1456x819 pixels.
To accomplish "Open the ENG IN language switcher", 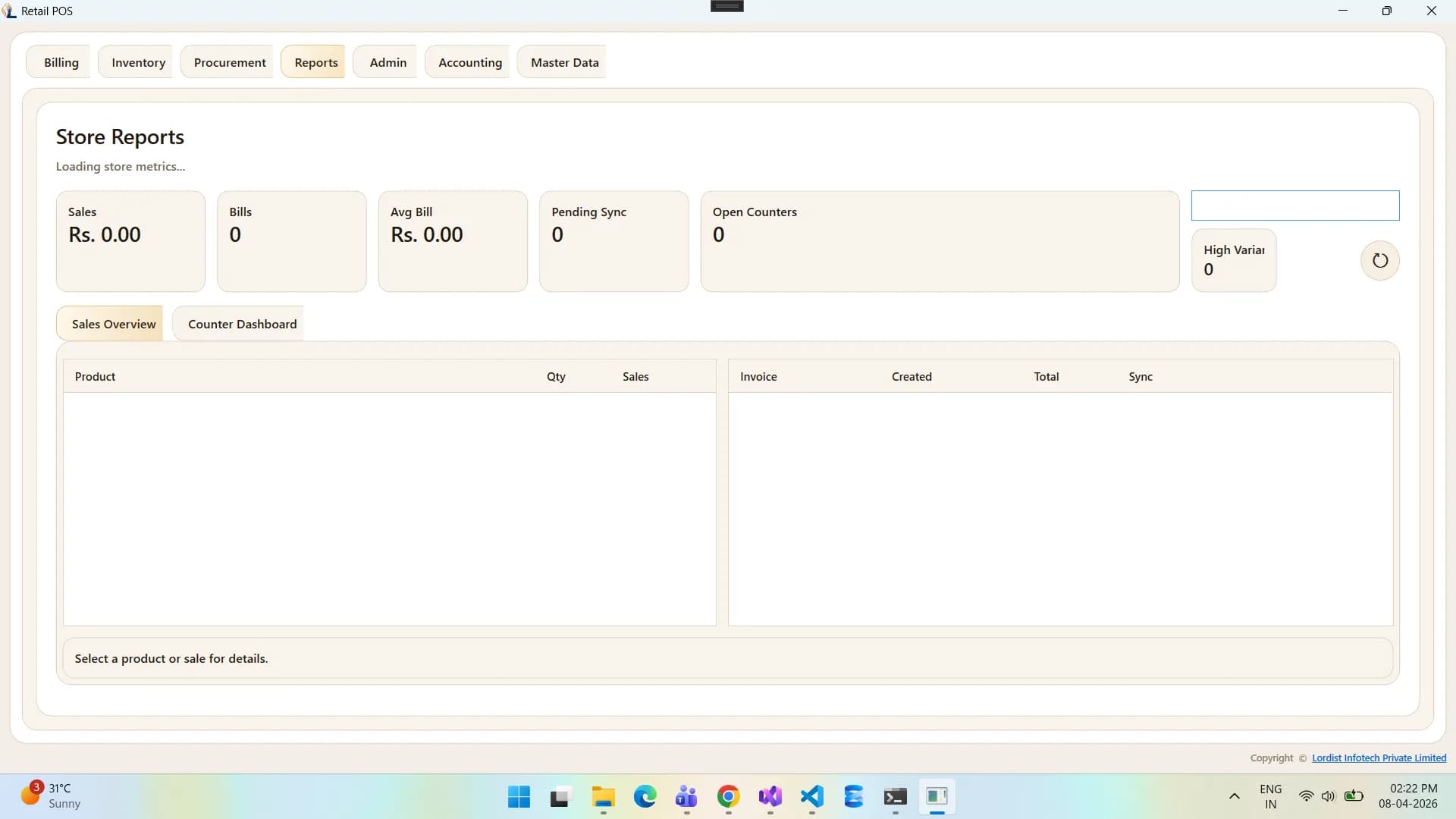I will click(x=1270, y=796).
